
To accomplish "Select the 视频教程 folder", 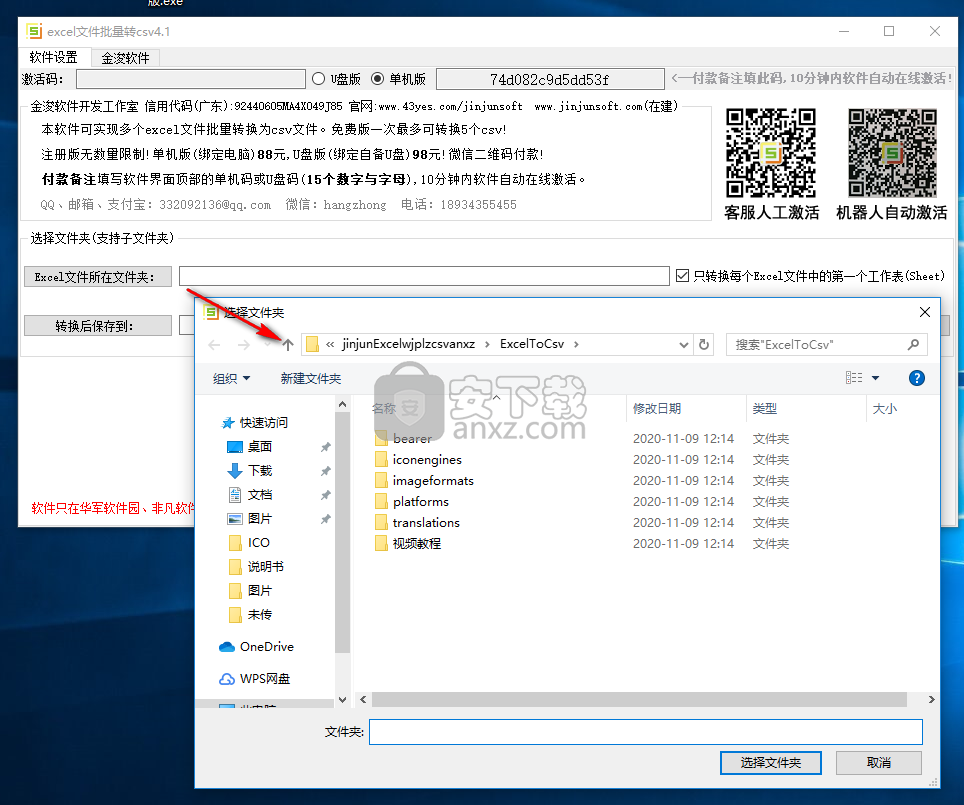I will (416, 543).
